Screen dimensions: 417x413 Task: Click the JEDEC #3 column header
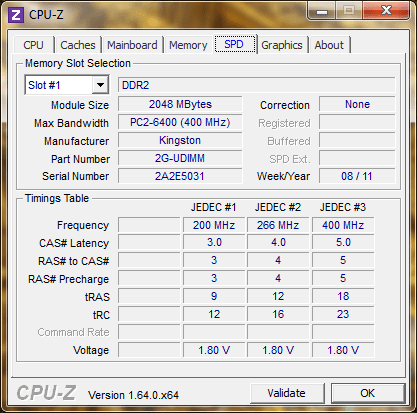click(343, 207)
